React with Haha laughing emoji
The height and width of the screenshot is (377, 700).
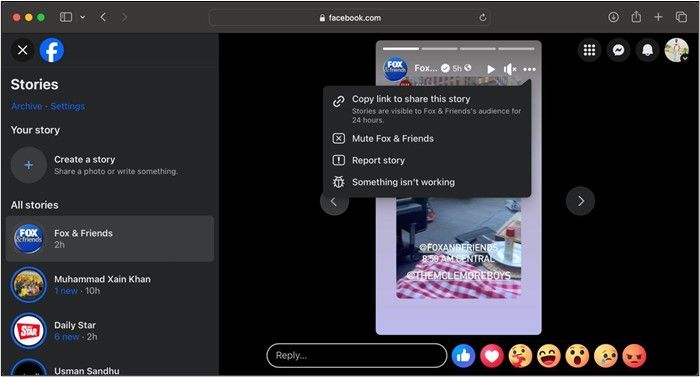pos(549,356)
